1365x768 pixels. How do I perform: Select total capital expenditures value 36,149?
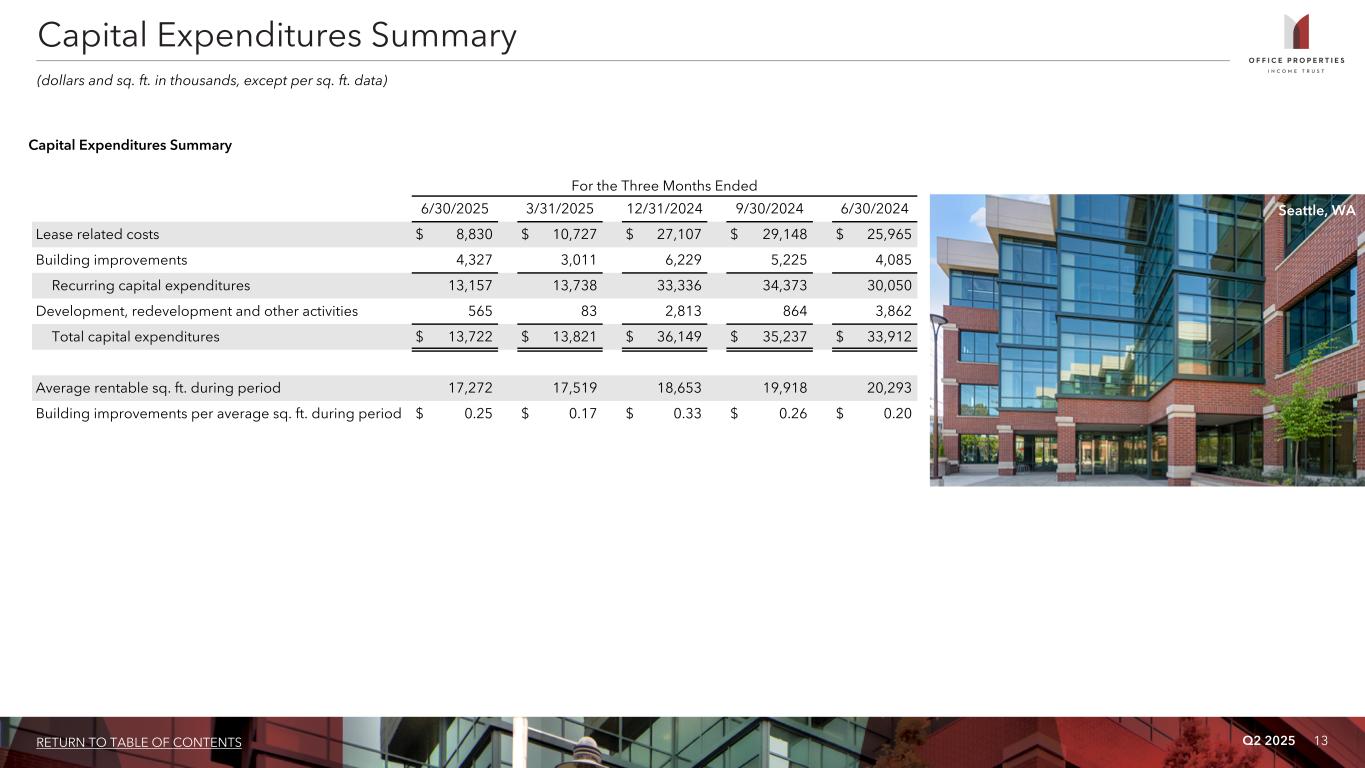(679, 337)
